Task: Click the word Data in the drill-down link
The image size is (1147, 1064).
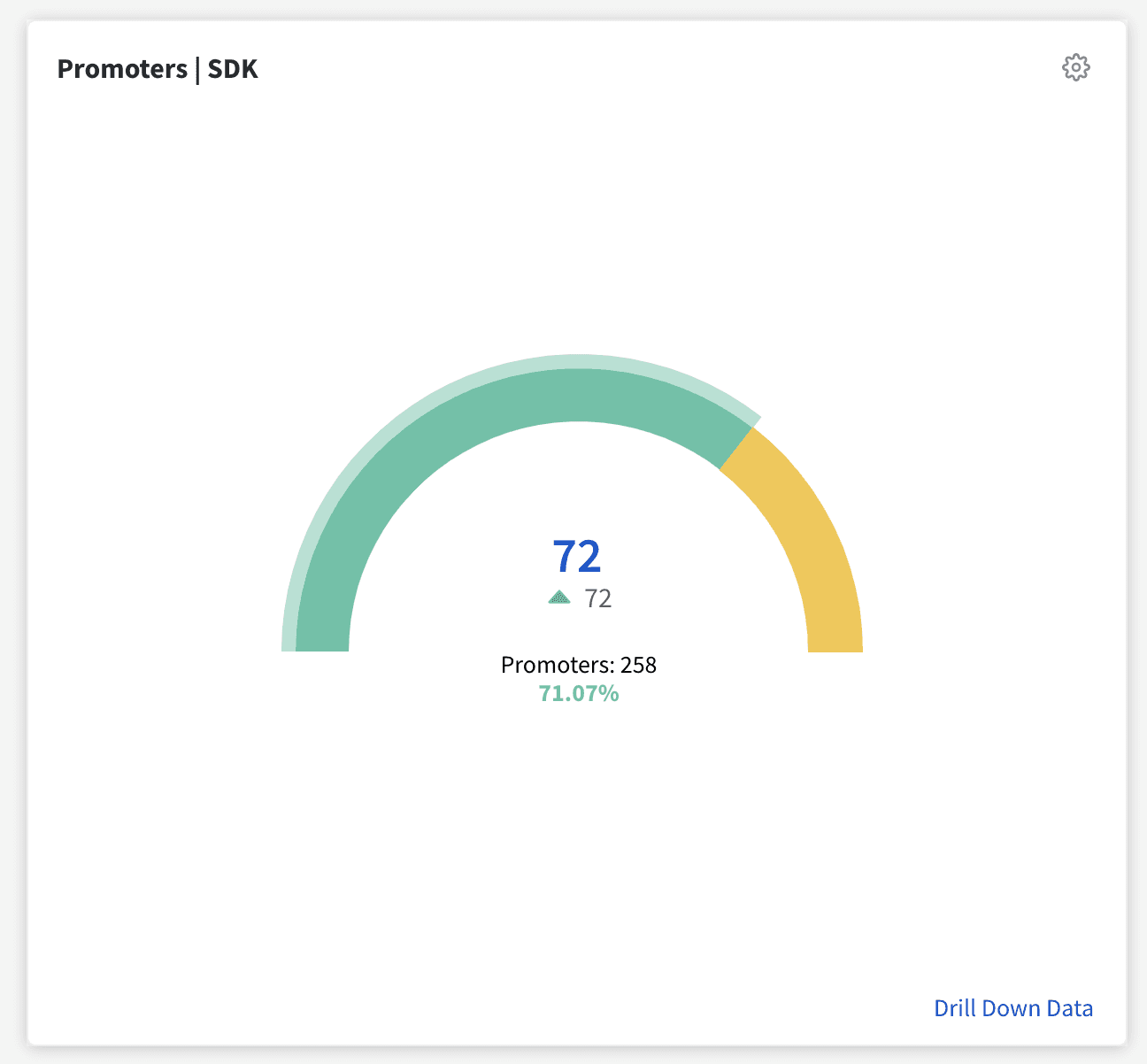Action: [x=1070, y=1008]
